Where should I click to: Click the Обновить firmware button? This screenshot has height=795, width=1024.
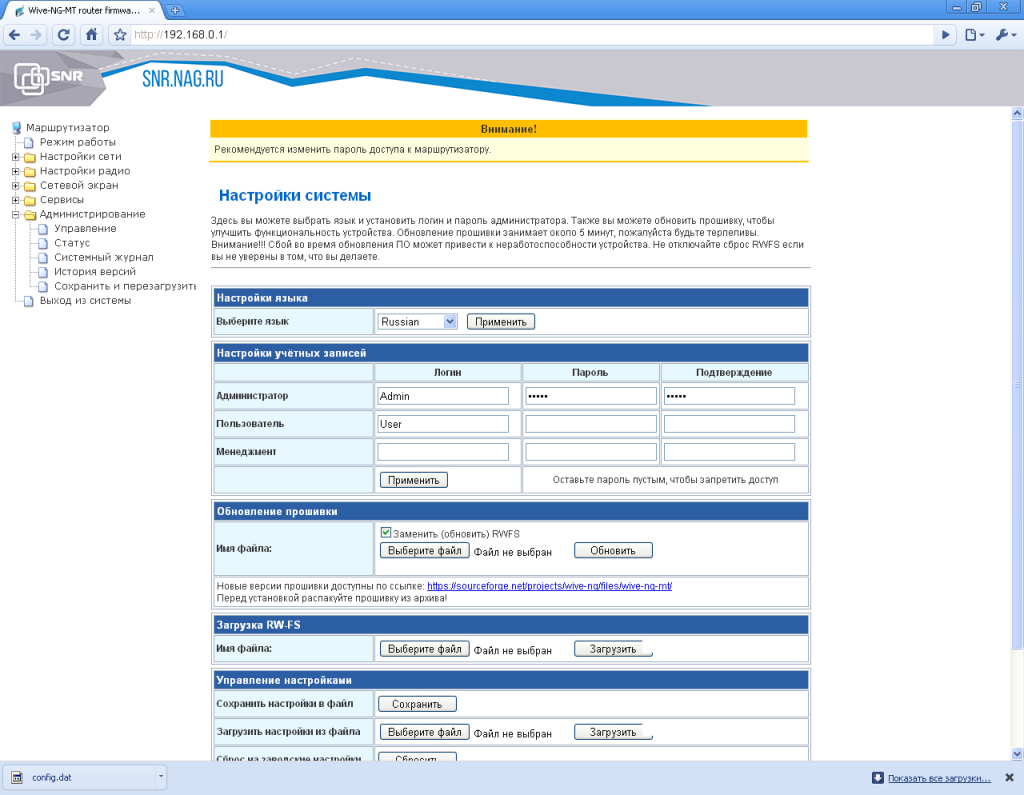coord(613,551)
